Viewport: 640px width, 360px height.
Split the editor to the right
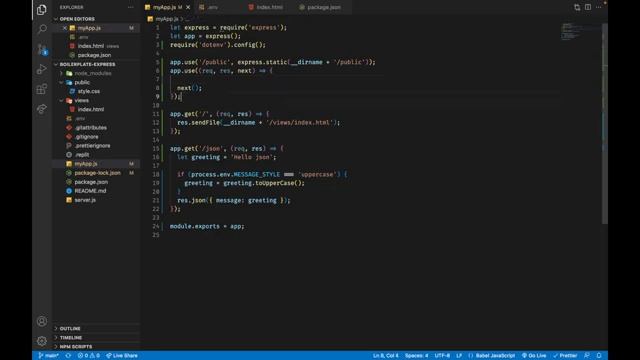pos(588,7)
